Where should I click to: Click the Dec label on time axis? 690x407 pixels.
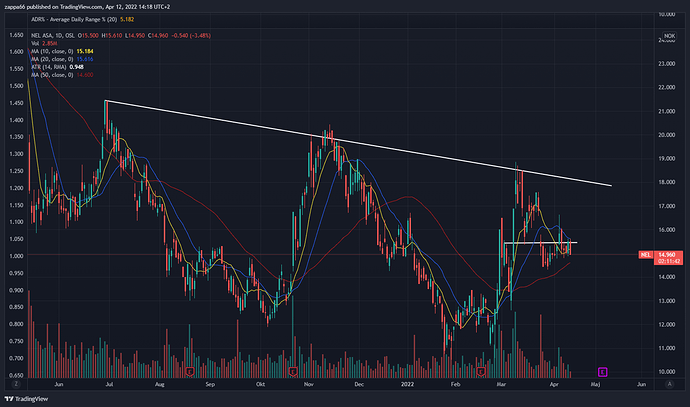point(359,384)
